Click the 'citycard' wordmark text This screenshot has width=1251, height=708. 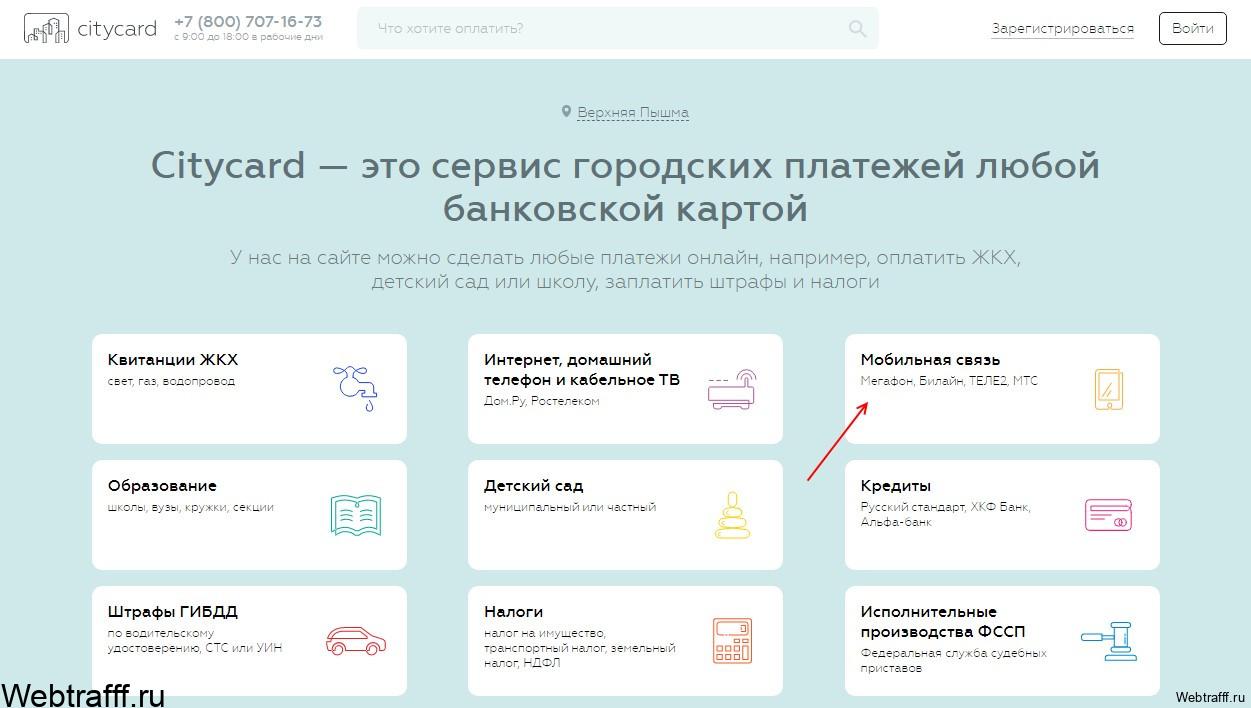[x=117, y=29]
